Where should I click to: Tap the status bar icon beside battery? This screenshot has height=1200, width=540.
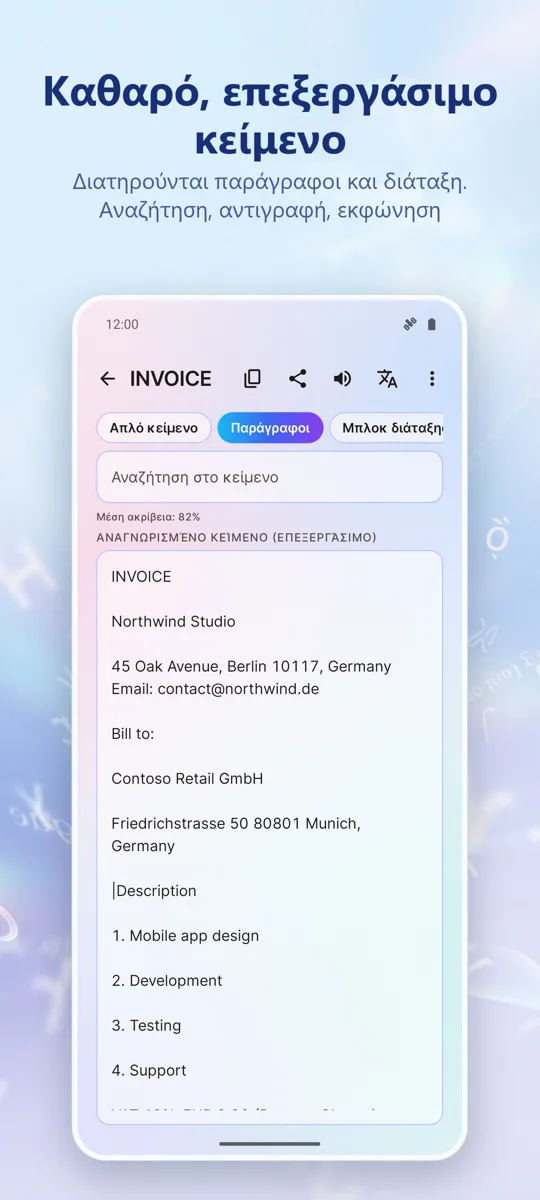408,324
